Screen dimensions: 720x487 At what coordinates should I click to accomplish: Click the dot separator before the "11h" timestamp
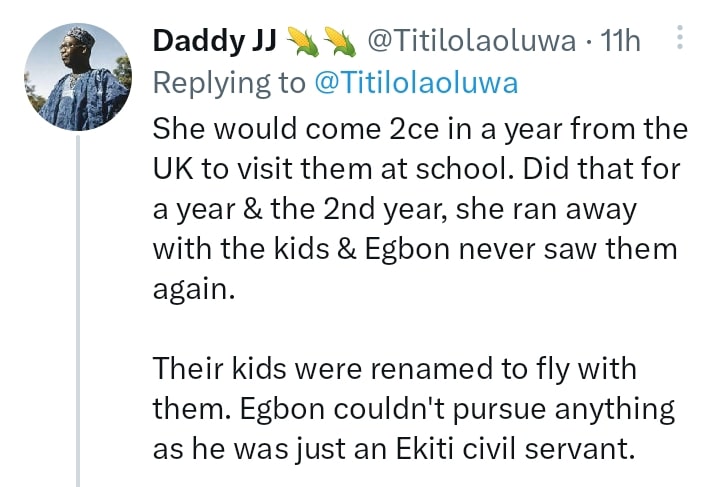point(588,41)
